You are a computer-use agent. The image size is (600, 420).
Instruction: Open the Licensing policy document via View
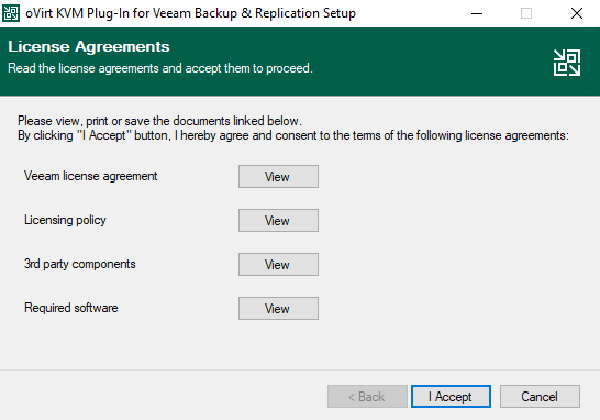click(x=278, y=220)
